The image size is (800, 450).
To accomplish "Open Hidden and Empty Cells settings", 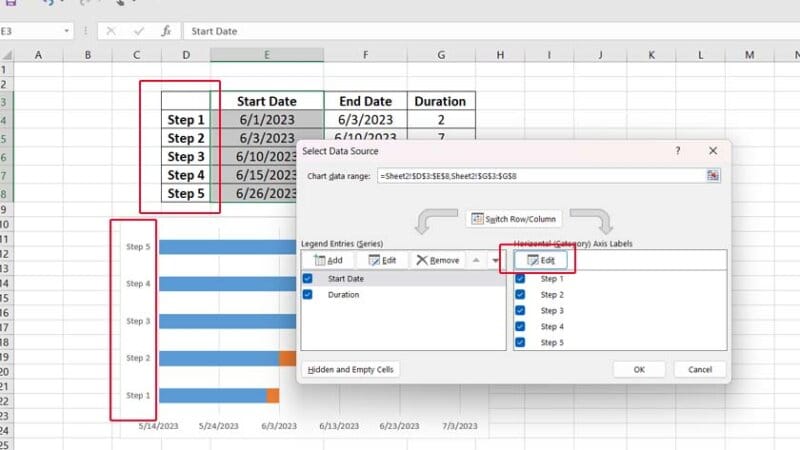I will click(351, 369).
